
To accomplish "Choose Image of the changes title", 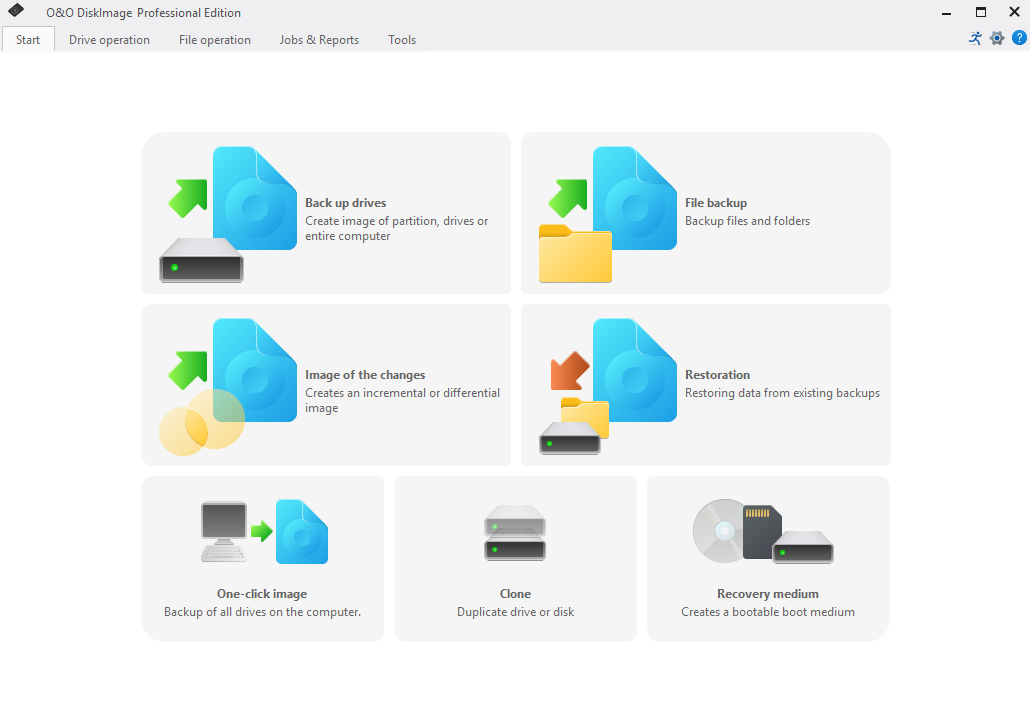I will (365, 375).
